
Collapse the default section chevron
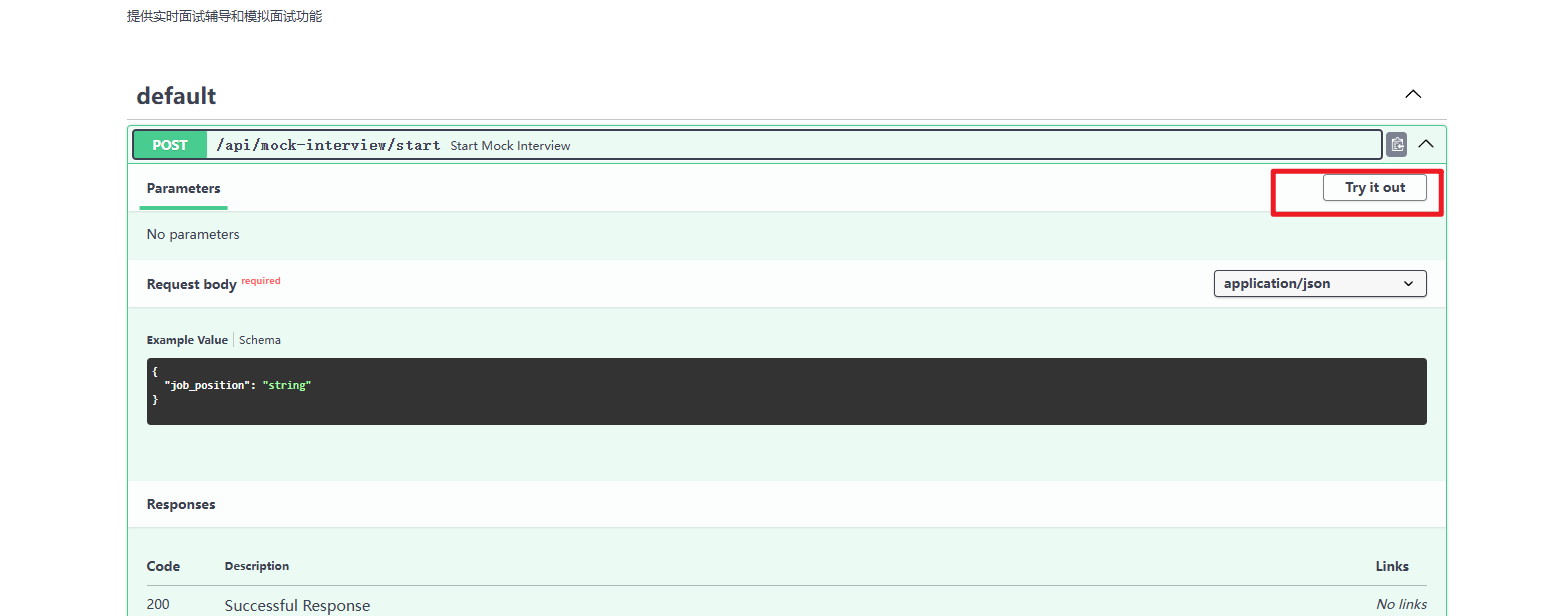click(1413, 95)
